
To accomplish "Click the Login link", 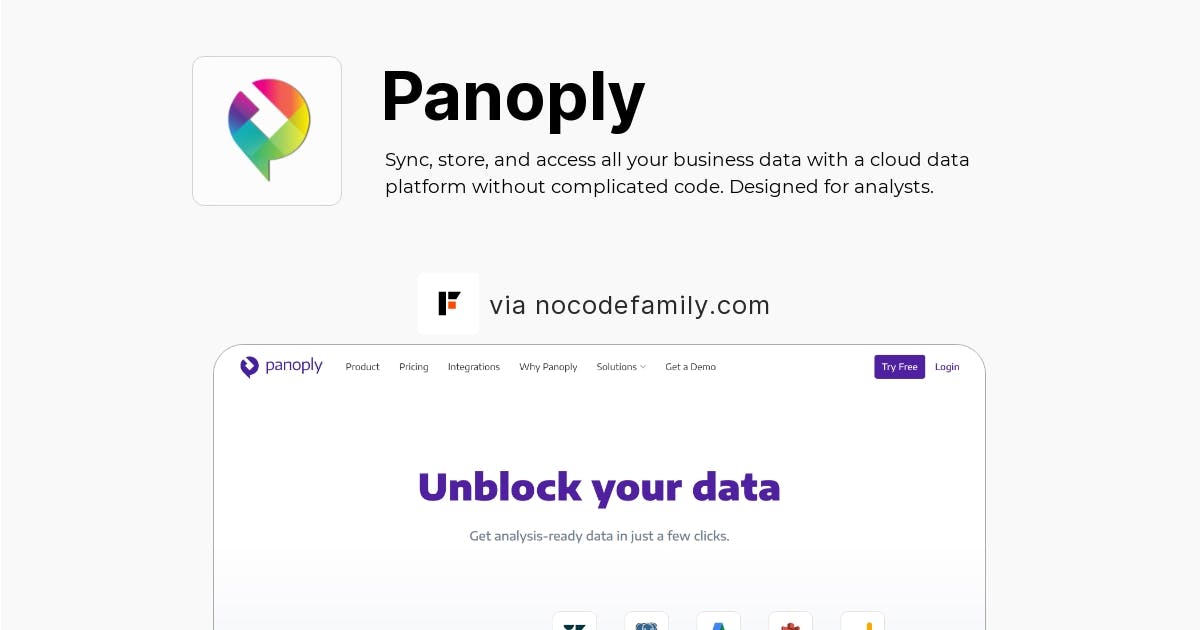I will 947,367.
